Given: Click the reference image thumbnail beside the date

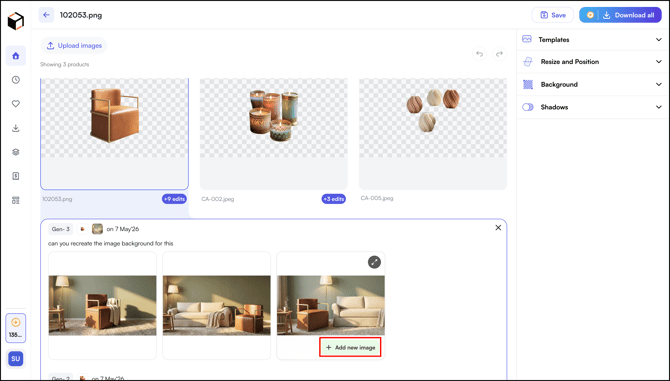Looking at the screenshot, I should tap(97, 229).
